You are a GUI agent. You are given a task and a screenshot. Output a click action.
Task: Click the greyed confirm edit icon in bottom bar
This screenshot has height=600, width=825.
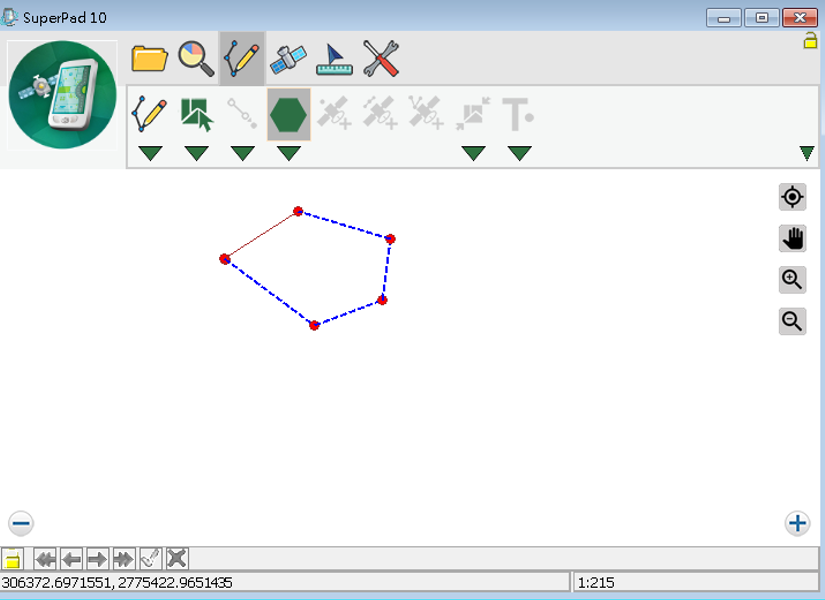click(150, 558)
